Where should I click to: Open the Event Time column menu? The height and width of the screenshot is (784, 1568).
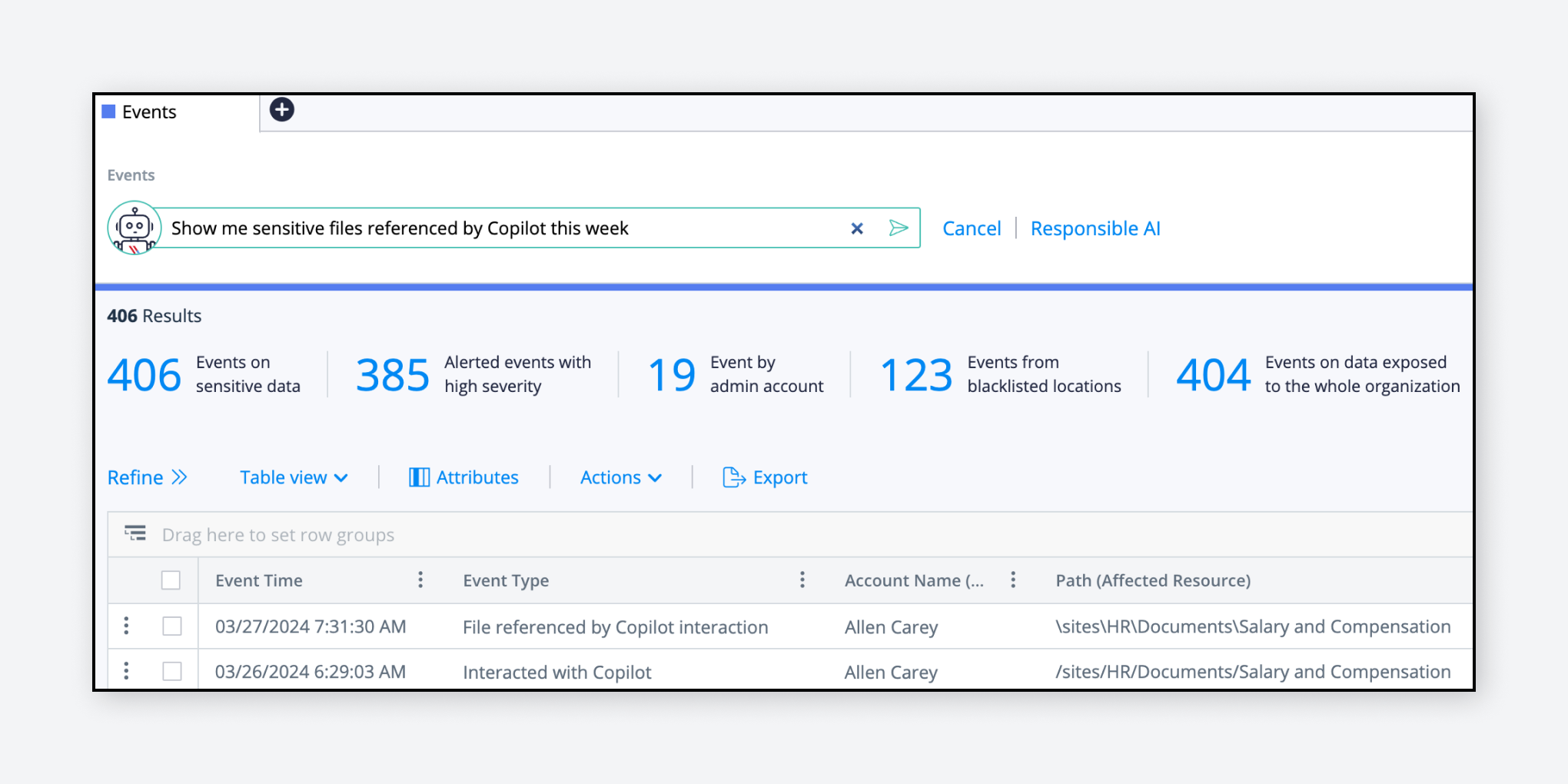(420, 580)
